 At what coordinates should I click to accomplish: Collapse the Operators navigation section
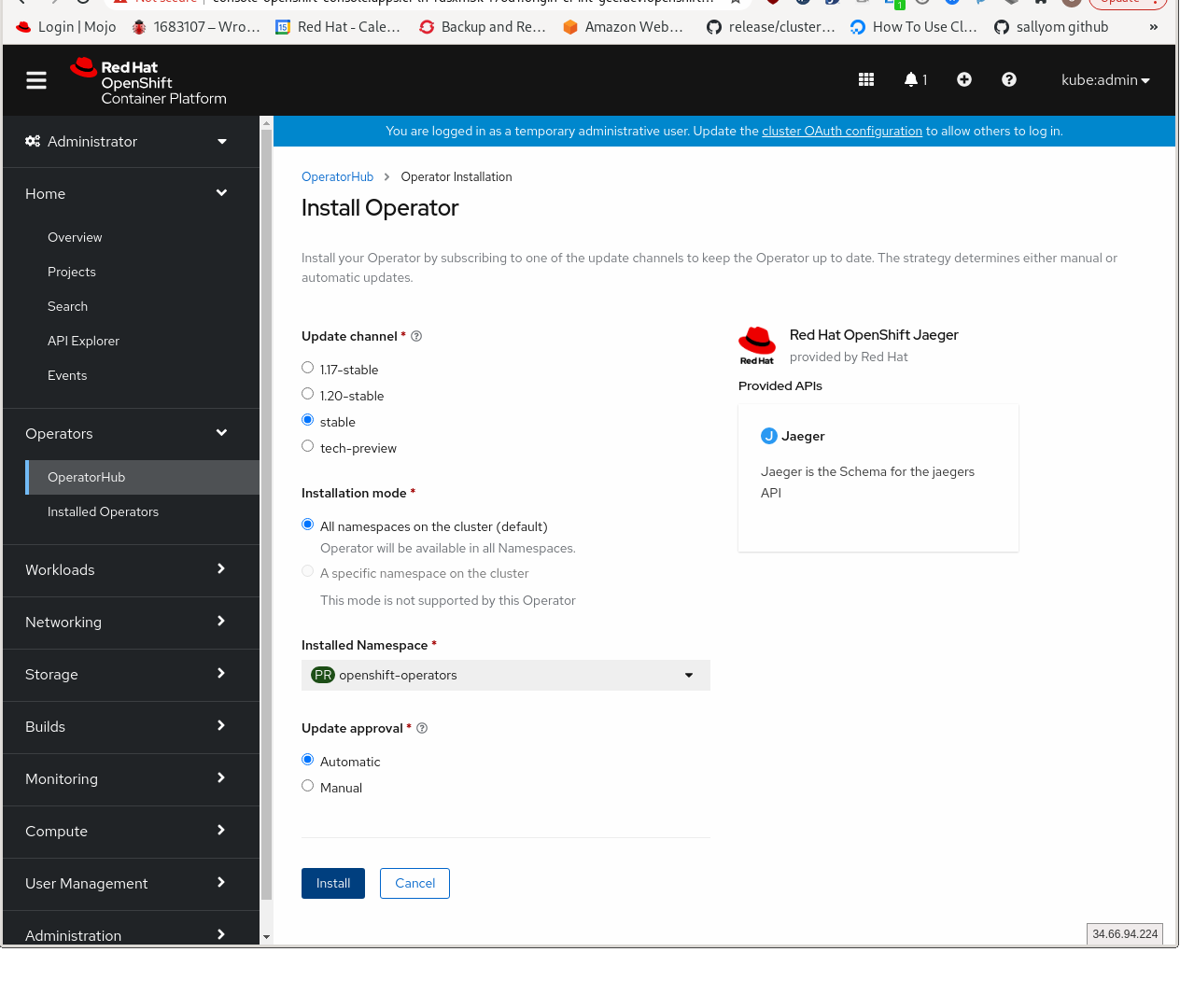131,433
